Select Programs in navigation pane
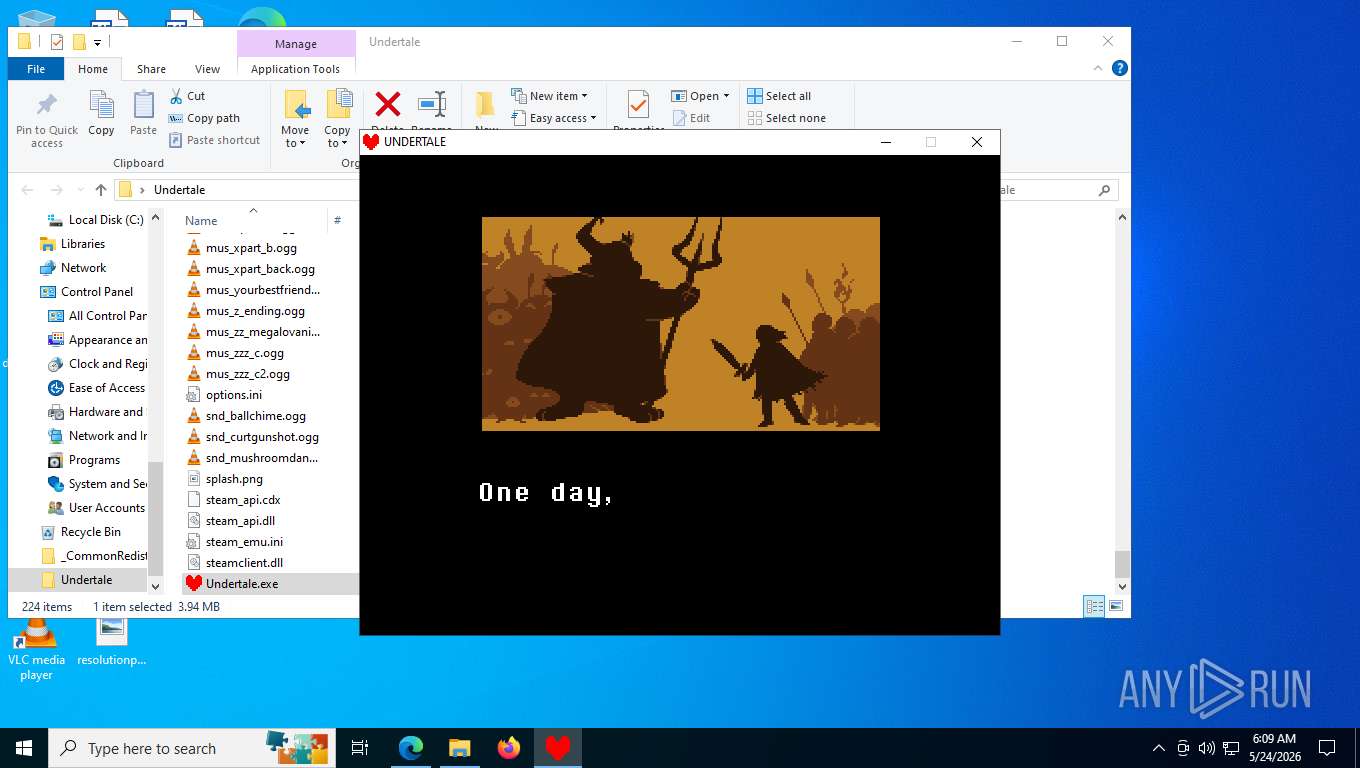 [x=94, y=460]
